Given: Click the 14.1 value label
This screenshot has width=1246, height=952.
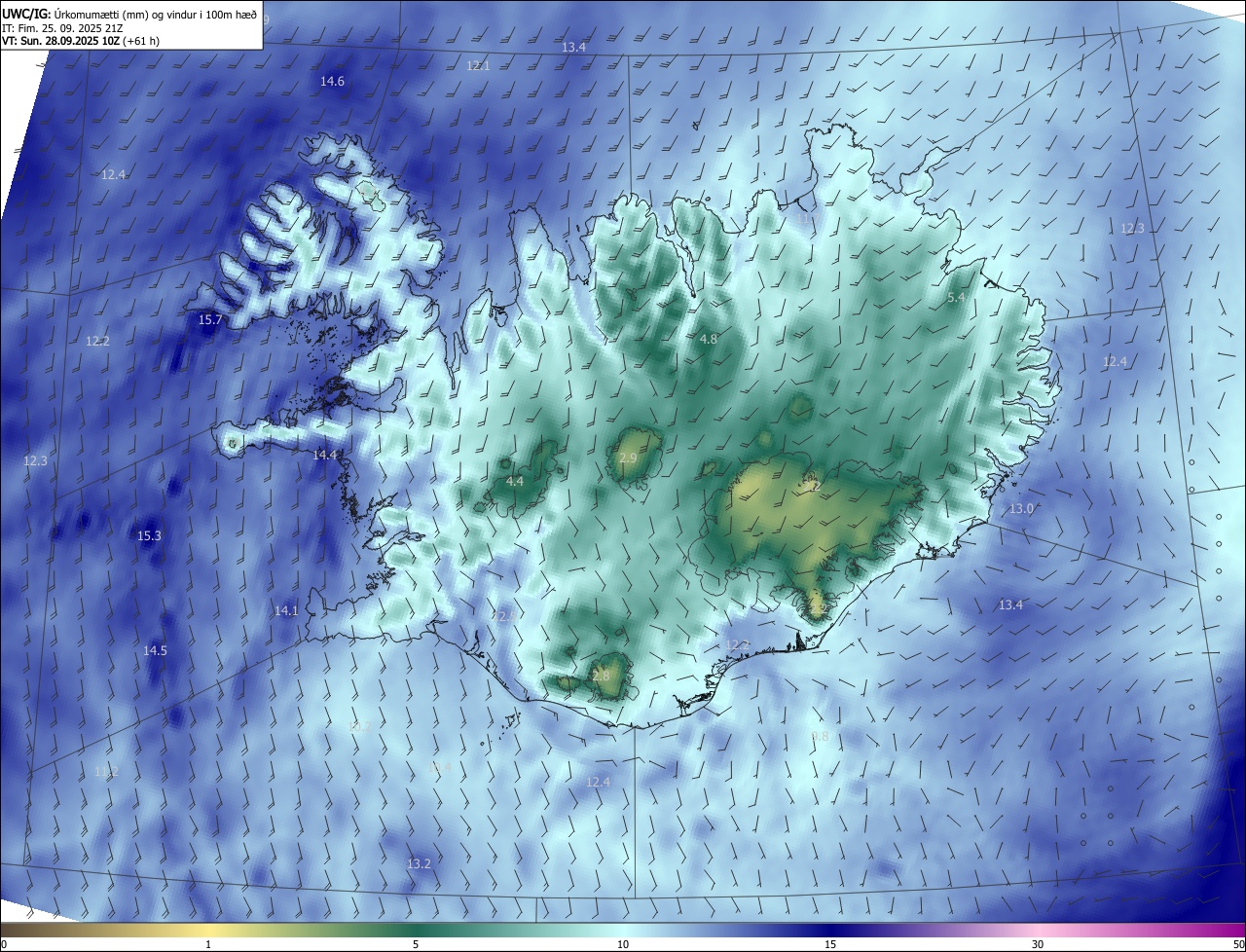Looking at the screenshot, I should (285, 611).
